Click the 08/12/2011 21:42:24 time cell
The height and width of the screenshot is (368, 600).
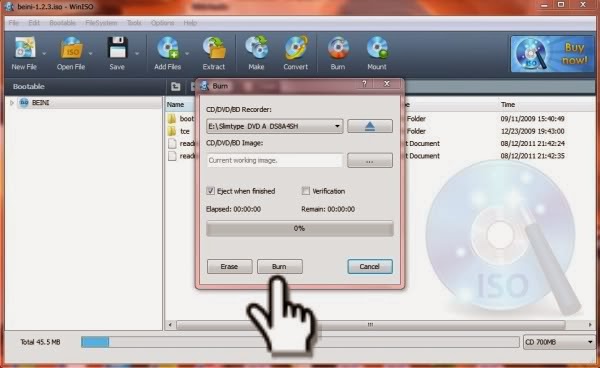[532, 143]
